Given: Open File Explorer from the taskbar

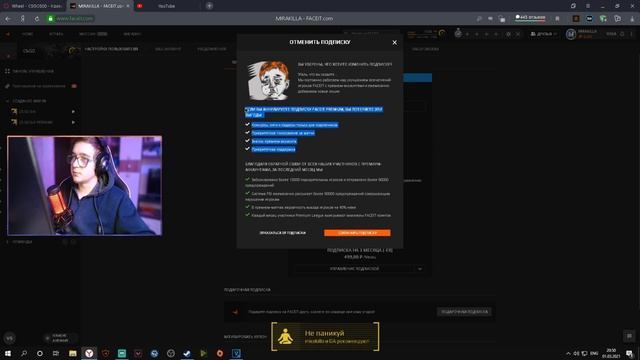Looking at the screenshot, I should click(x=73, y=353).
